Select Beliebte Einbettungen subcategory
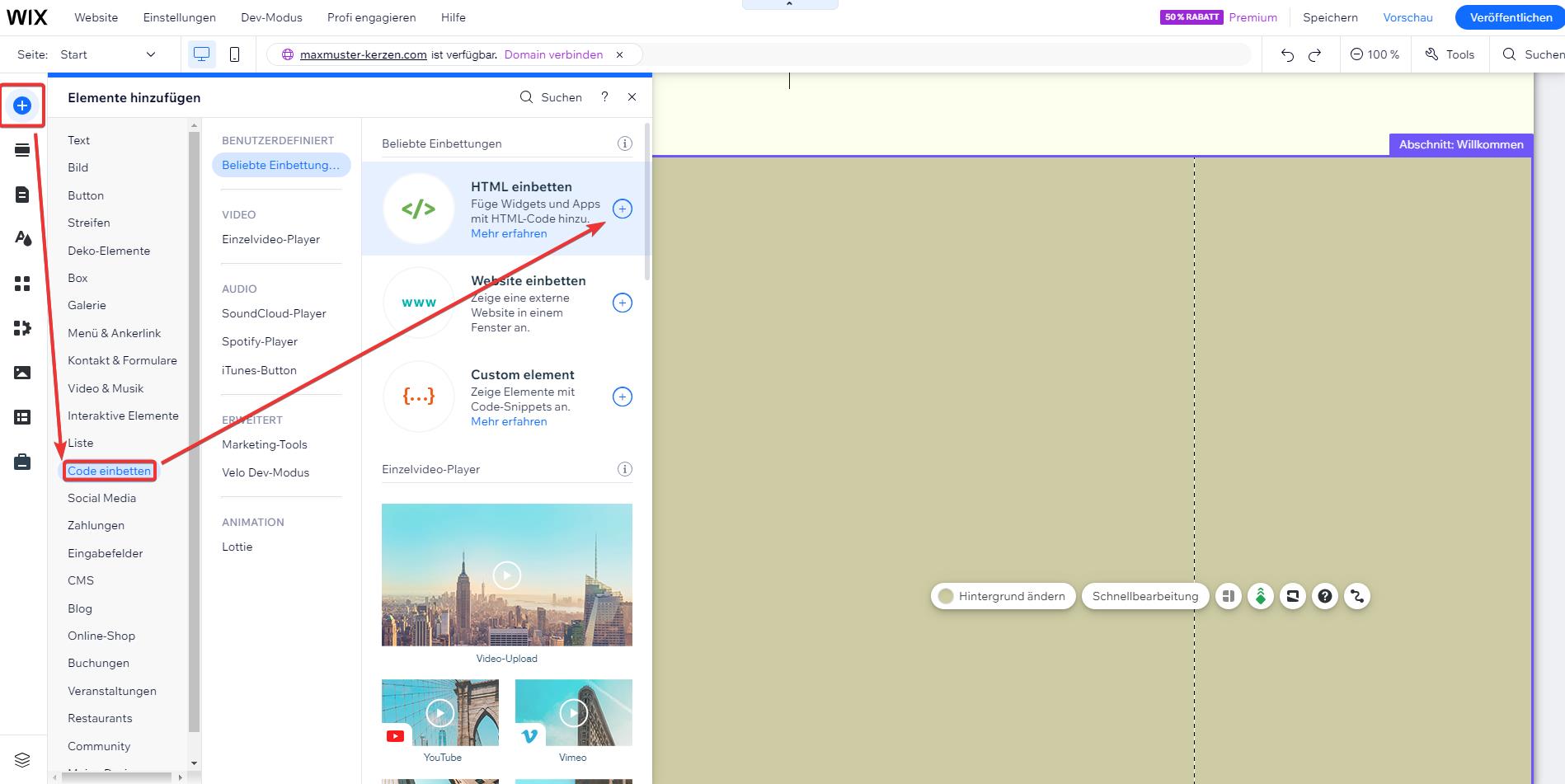Viewport: 1565px width, 784px height. coord(281,165)
